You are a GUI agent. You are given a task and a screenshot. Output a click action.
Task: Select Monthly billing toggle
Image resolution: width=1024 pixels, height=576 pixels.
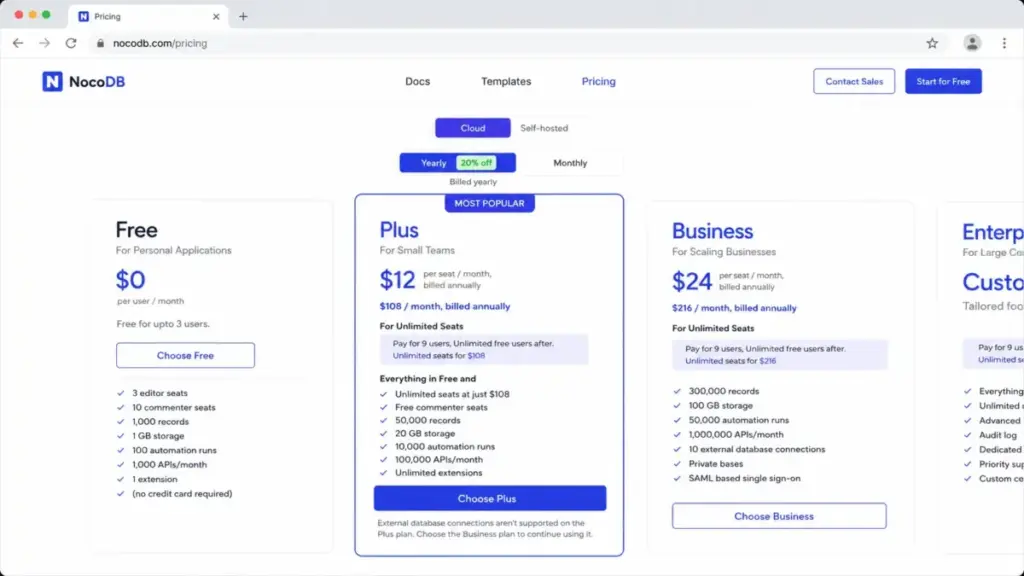pyautogui.click(x=570, y=163)
